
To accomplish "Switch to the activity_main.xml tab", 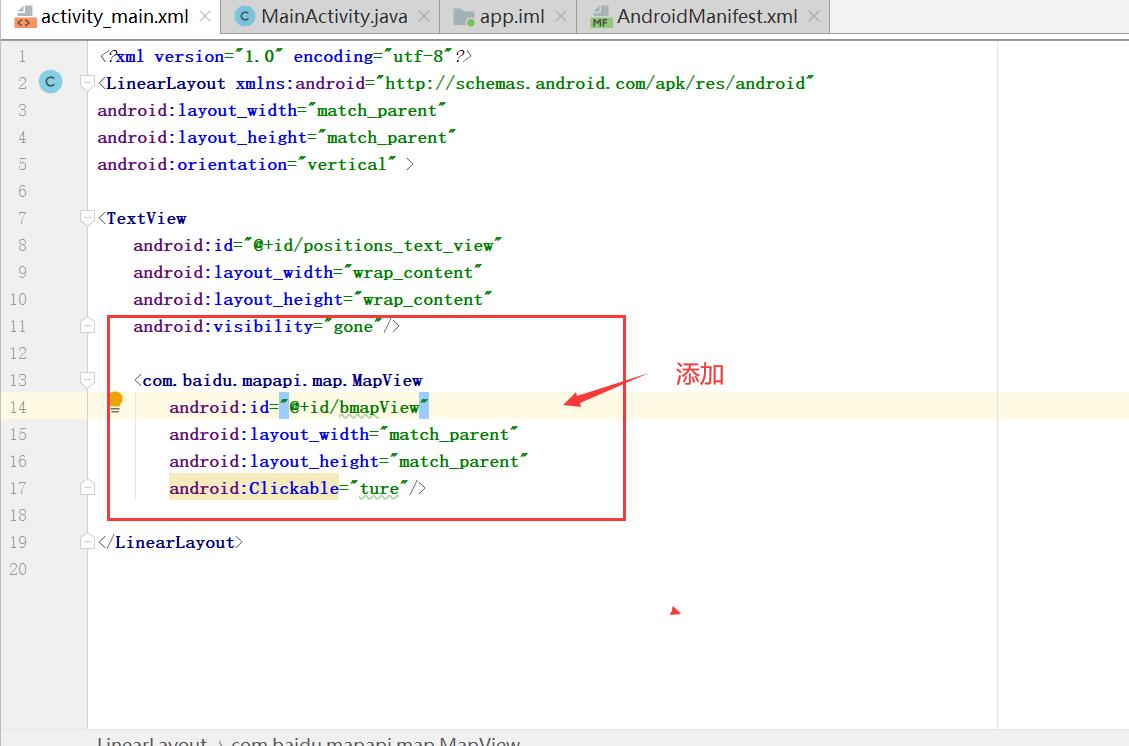I will (109, 17).
